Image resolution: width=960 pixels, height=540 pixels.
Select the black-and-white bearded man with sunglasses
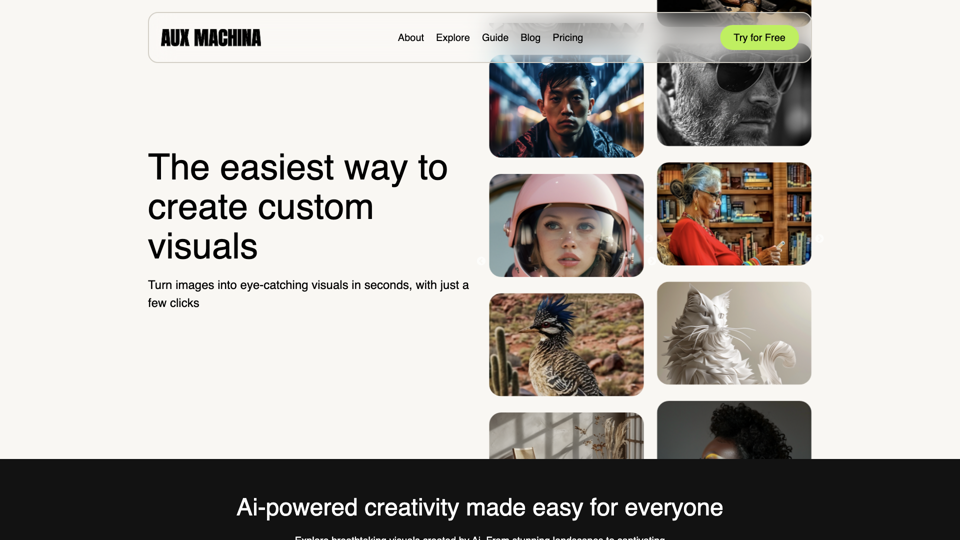734,94
